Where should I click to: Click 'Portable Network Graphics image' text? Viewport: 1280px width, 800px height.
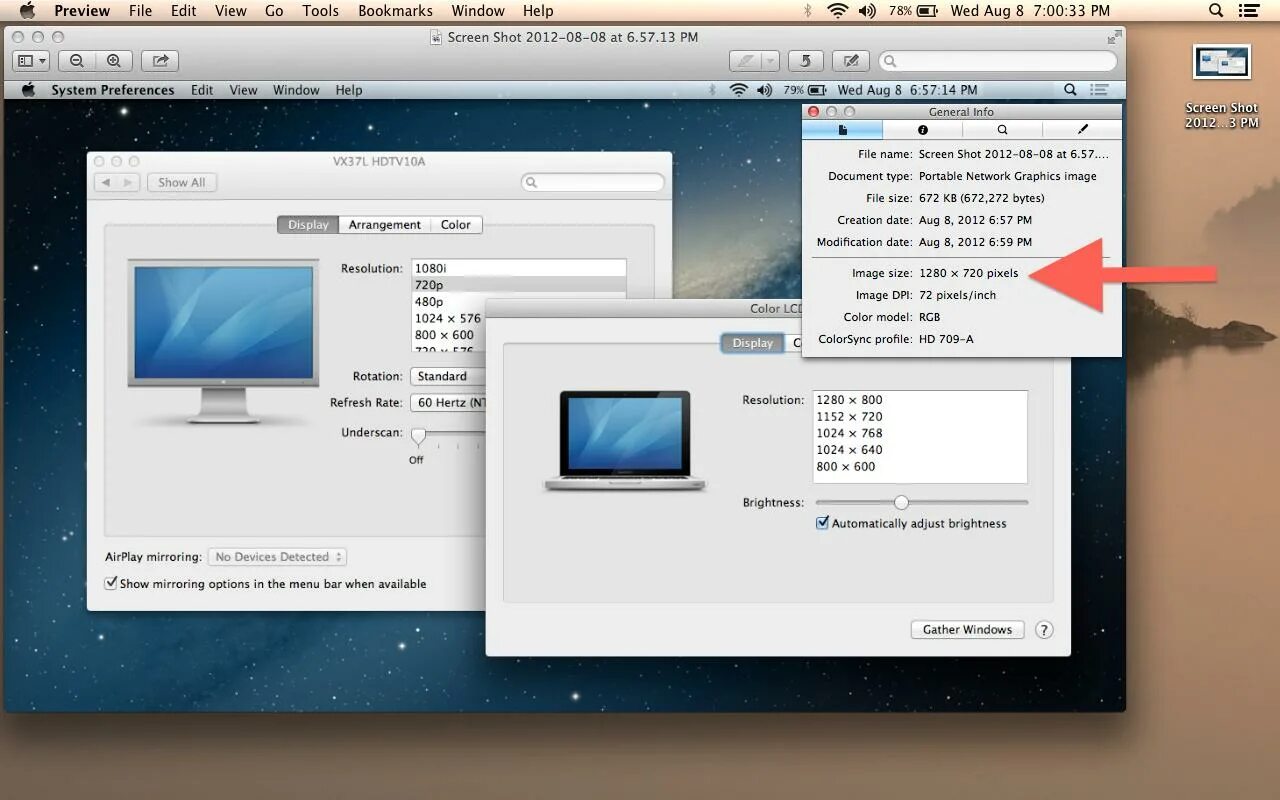click(x=1007, y=176)
